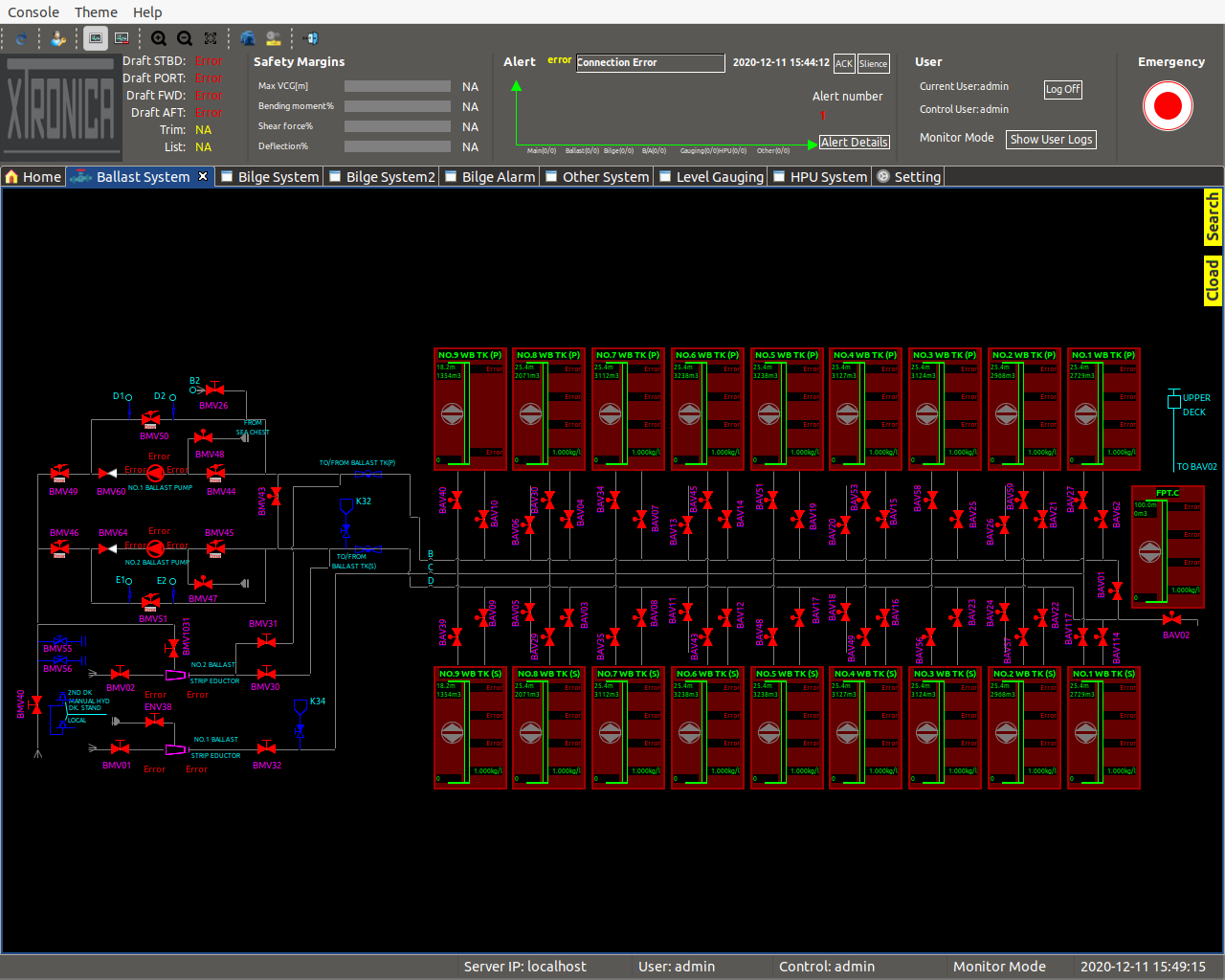Toggle the monitor icon with red bar
Image resolution: width=1225 pixels, height=980 pixels.
point(122,38)
